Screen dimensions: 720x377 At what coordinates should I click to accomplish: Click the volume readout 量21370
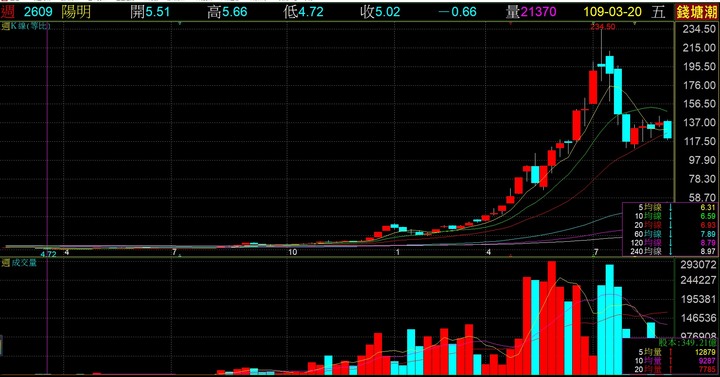[531, 12]
